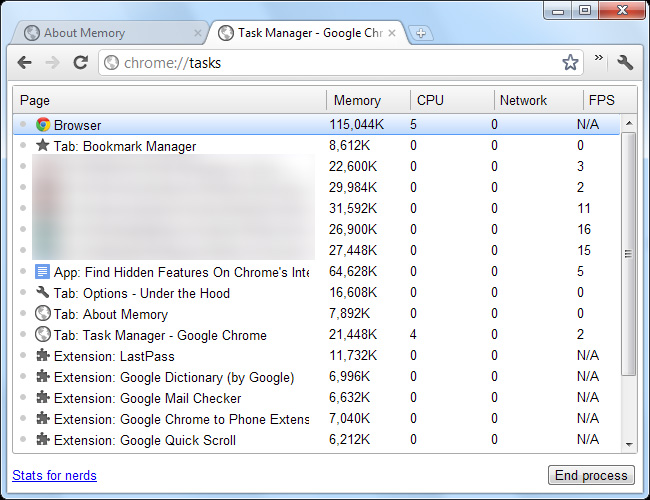Select the Tab: Bookmark Manager row
Screen dimensions: 650x500
pos(317,146)
